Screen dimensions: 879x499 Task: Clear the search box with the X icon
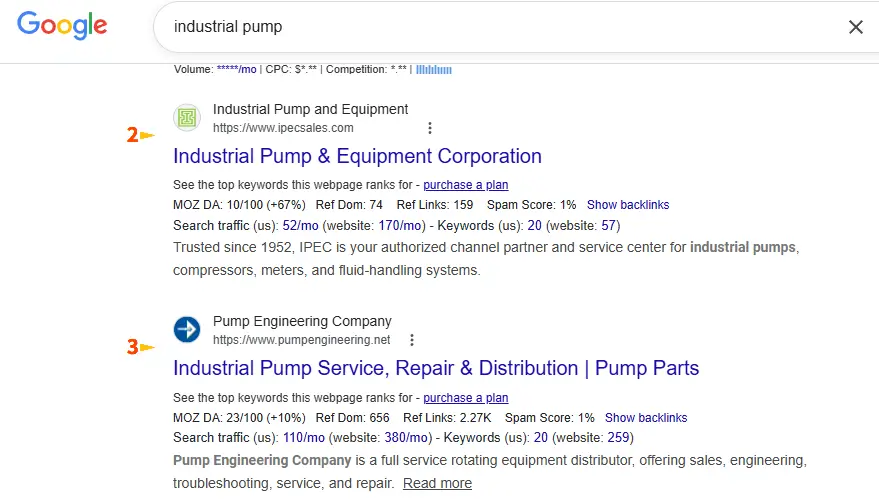[x=855, y=27]
